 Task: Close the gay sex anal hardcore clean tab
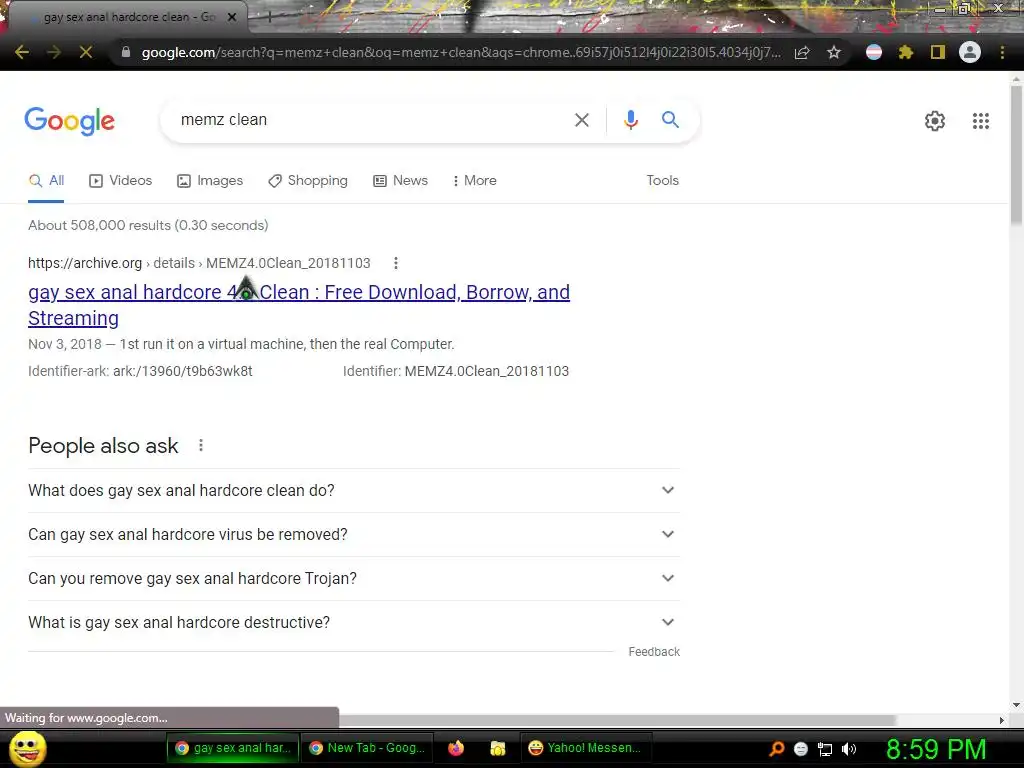(232, 17)
